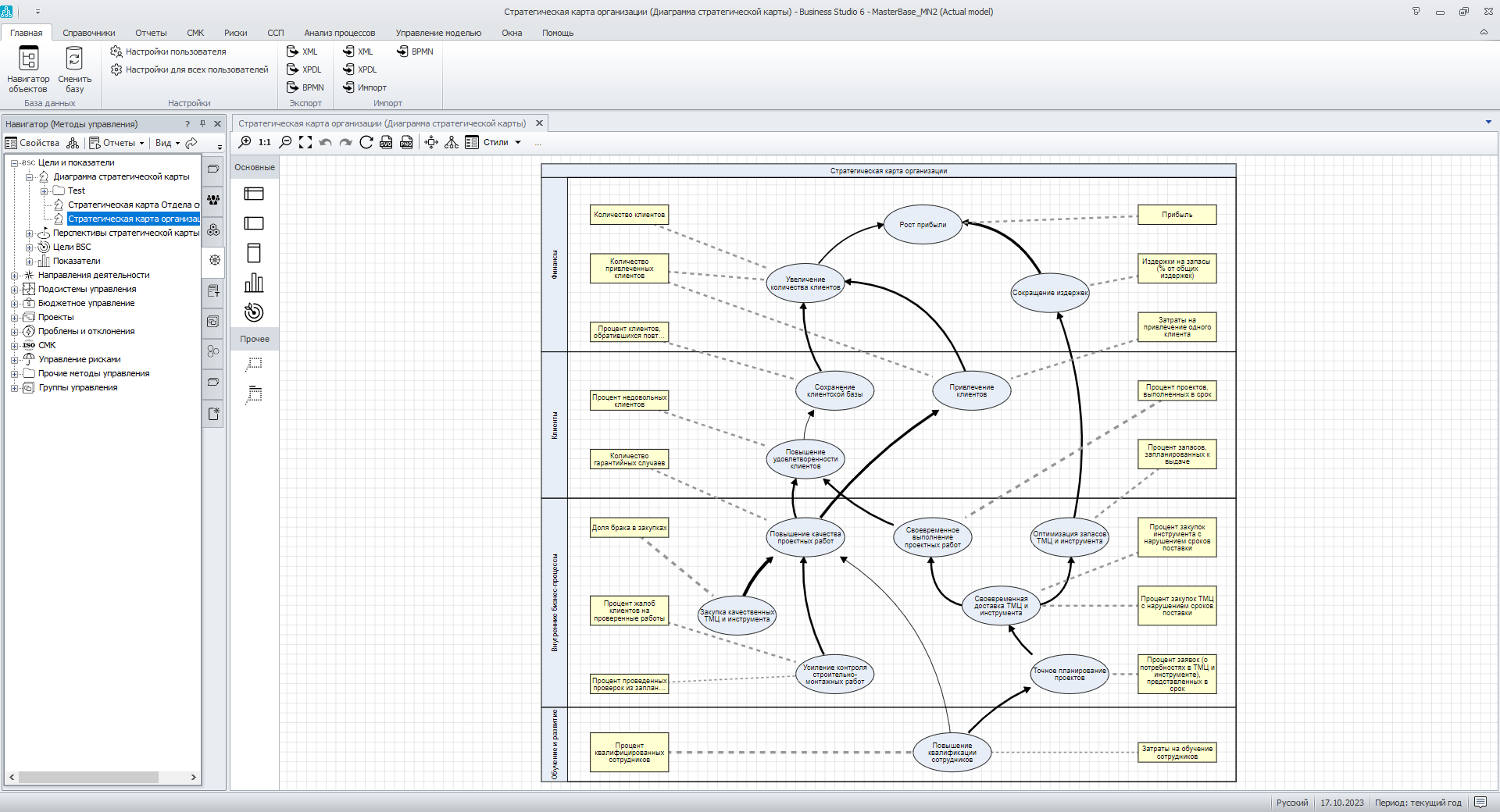Viewport: 1500px width, 812px height.
Task: Open Навигатор объектов from the ribbon
Action: 28,69
